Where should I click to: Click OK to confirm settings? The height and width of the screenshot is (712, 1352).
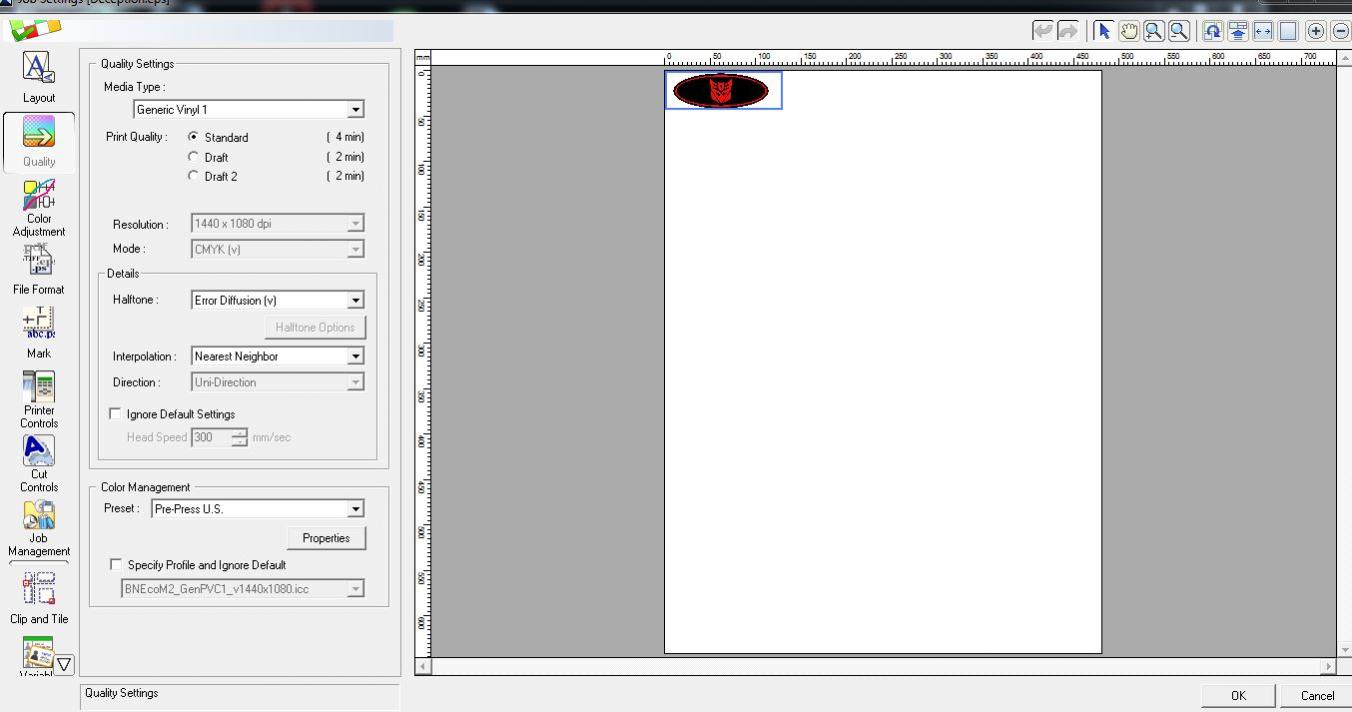1238,695
